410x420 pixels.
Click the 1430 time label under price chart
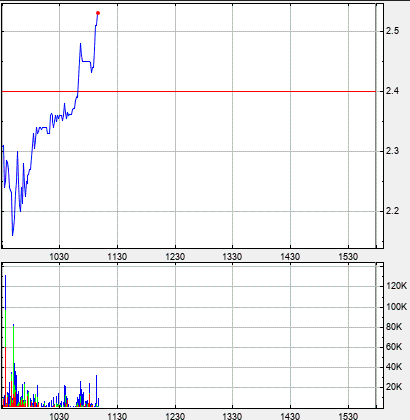tap(290, 257)
